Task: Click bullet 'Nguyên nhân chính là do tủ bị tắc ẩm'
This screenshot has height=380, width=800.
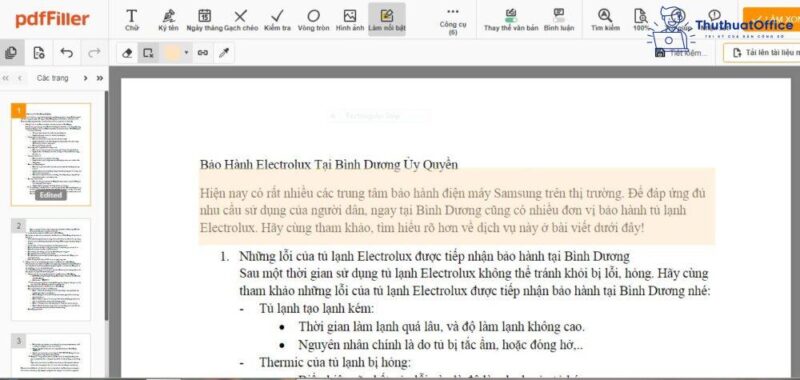Action: [x=440, y=345]
